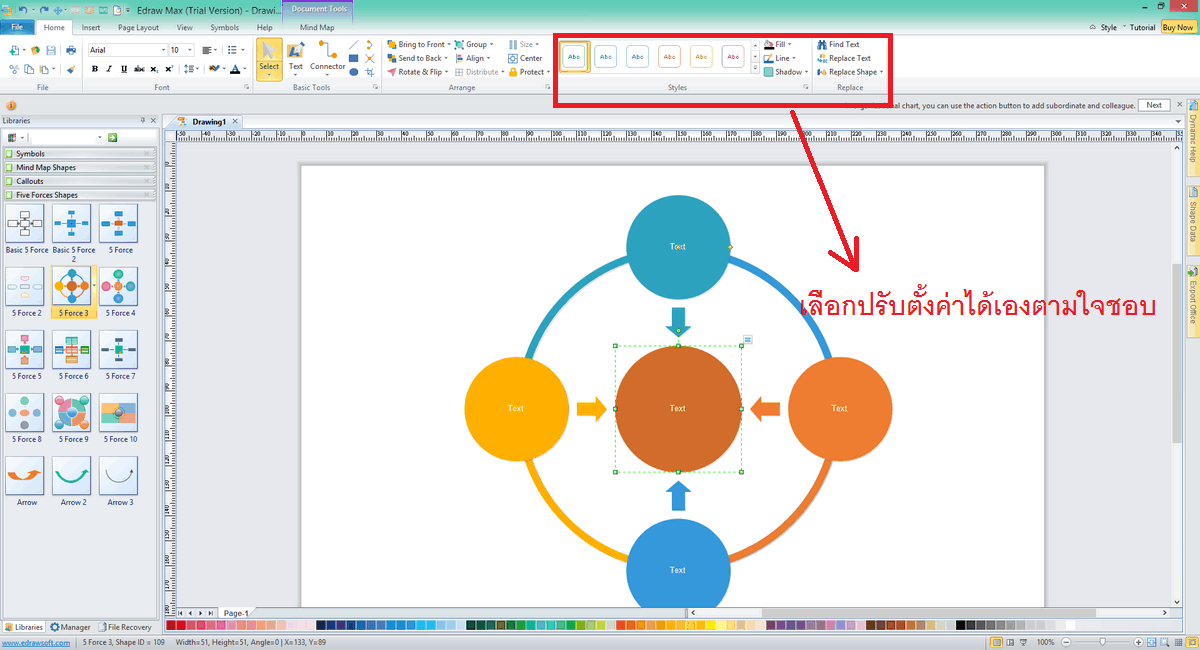Select the line drawing tool

(x=353, y=44)
